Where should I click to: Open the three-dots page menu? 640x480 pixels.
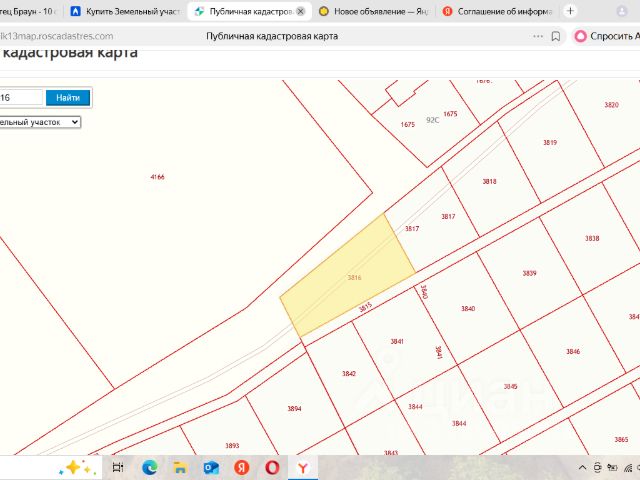tap(538, 36)
